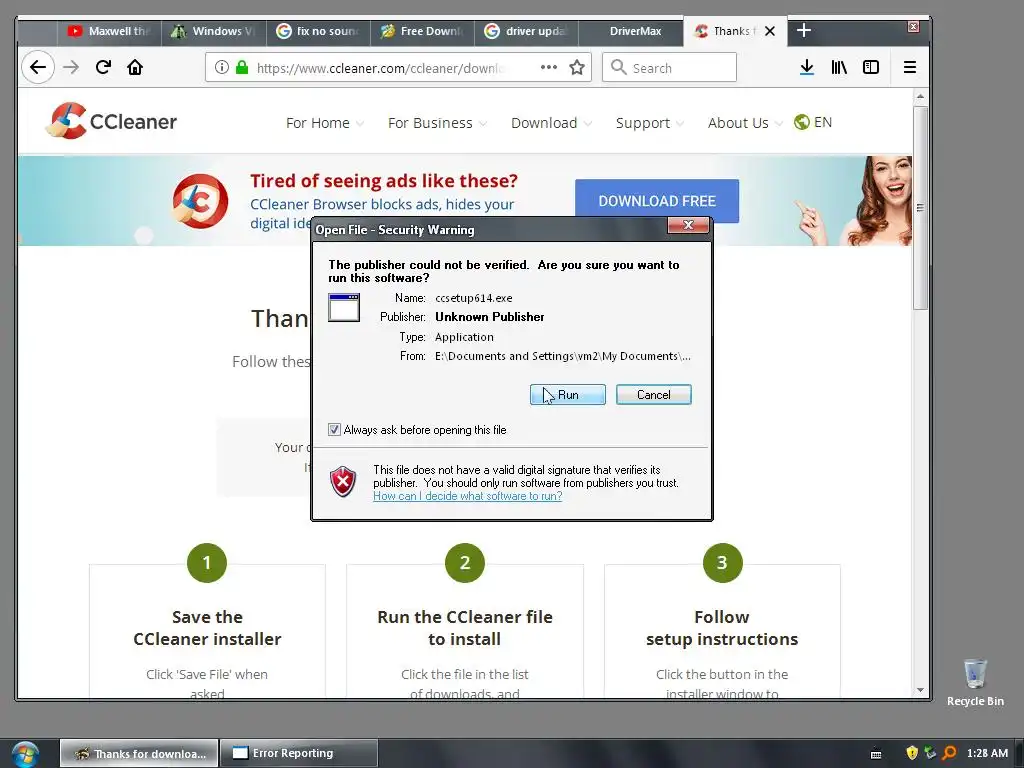
Task: Expand the About Us dropdown menu
Action: tap(745, 123)
